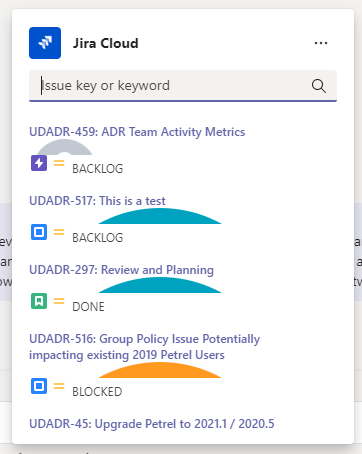Screen dimensions: 362x454
Task: Click the orange avatar shape above BLOCKED
Action: 160,370
